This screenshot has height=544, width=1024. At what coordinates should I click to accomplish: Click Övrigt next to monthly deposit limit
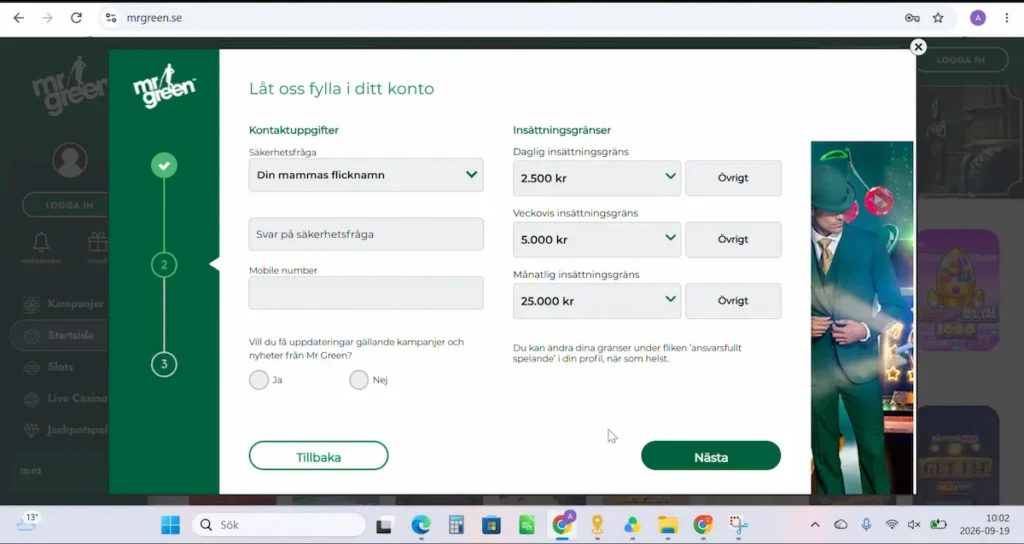tap(733, 300)
